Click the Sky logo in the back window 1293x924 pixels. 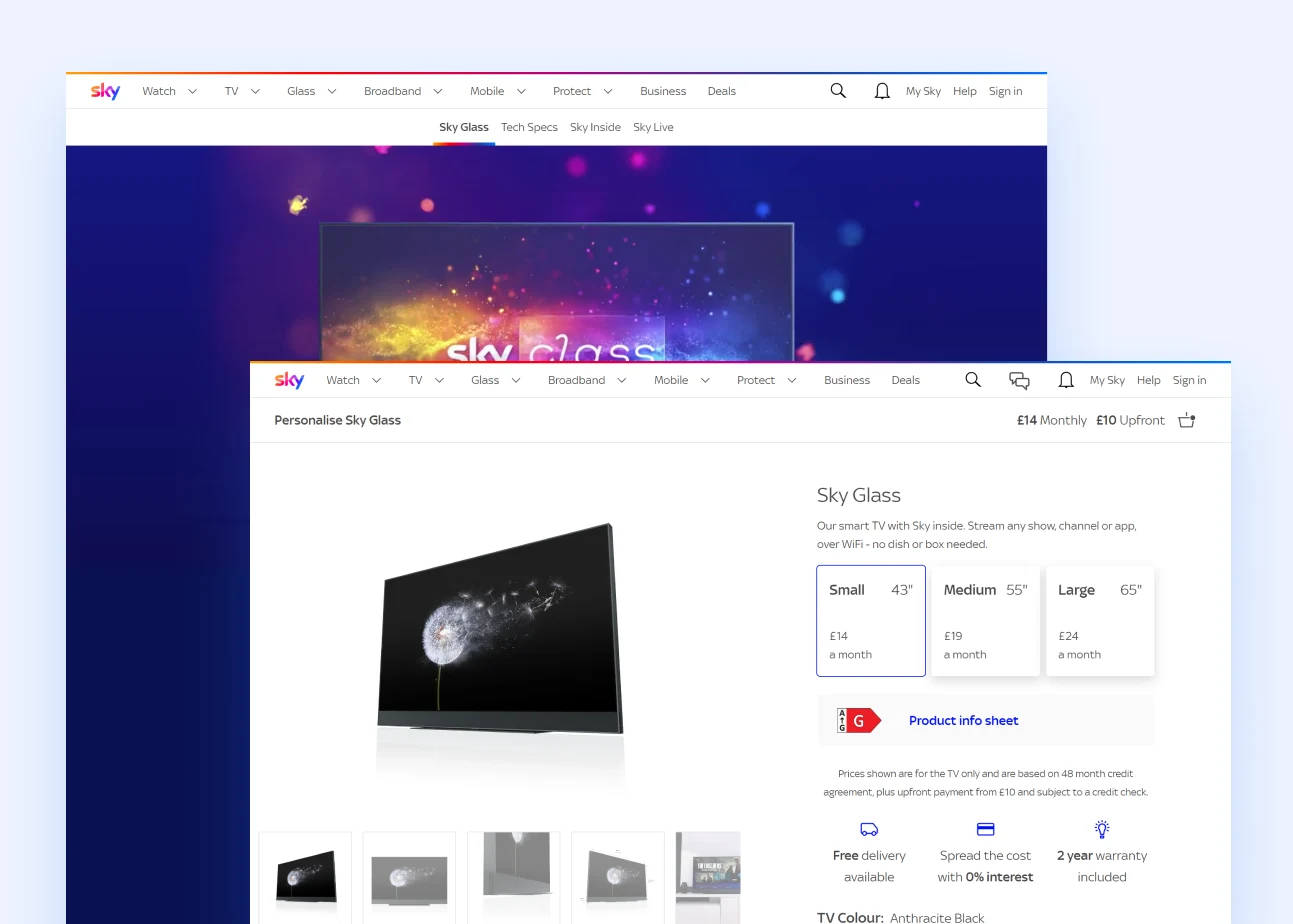point(105,91)
